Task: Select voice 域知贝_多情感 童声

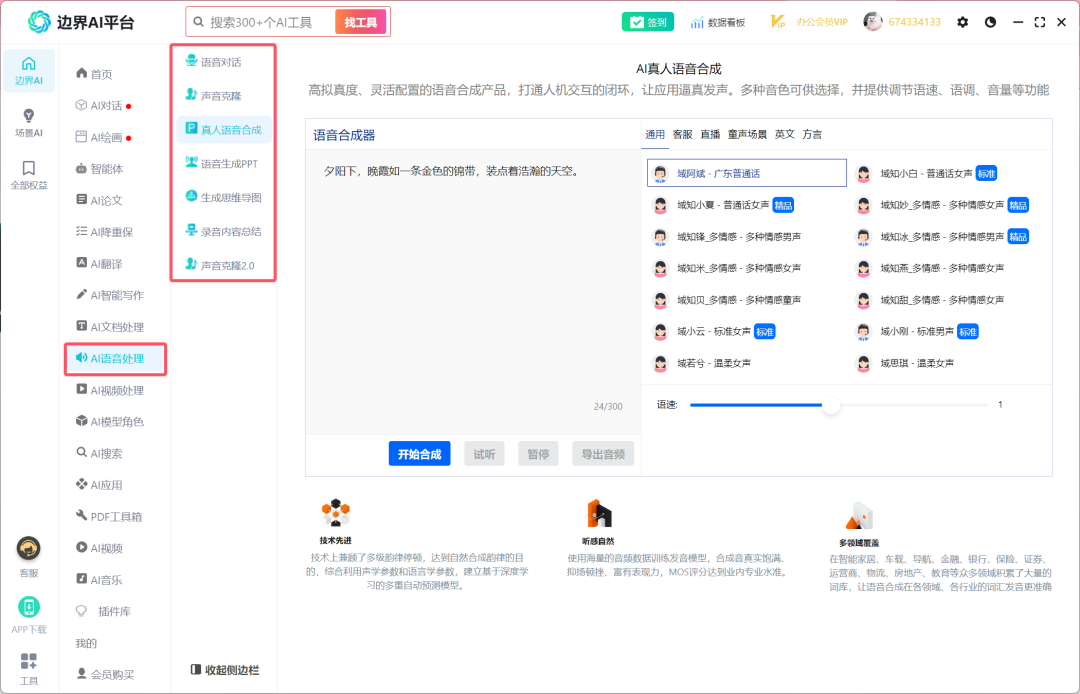Action: tap(726, 300)
